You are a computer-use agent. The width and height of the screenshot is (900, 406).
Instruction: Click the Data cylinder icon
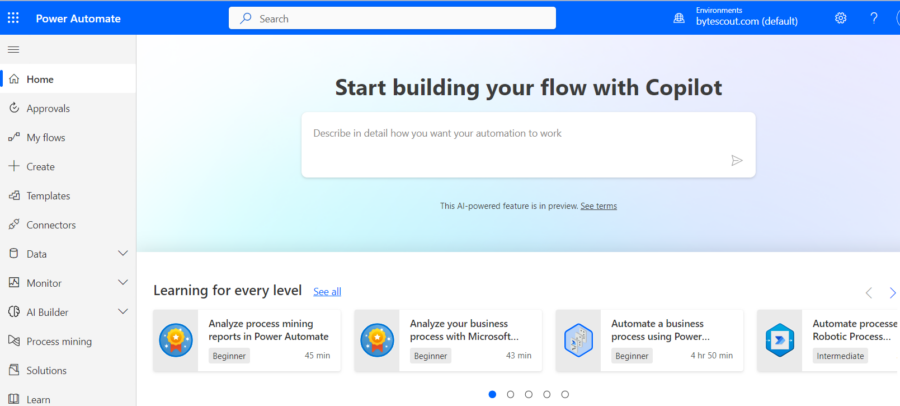14,253
